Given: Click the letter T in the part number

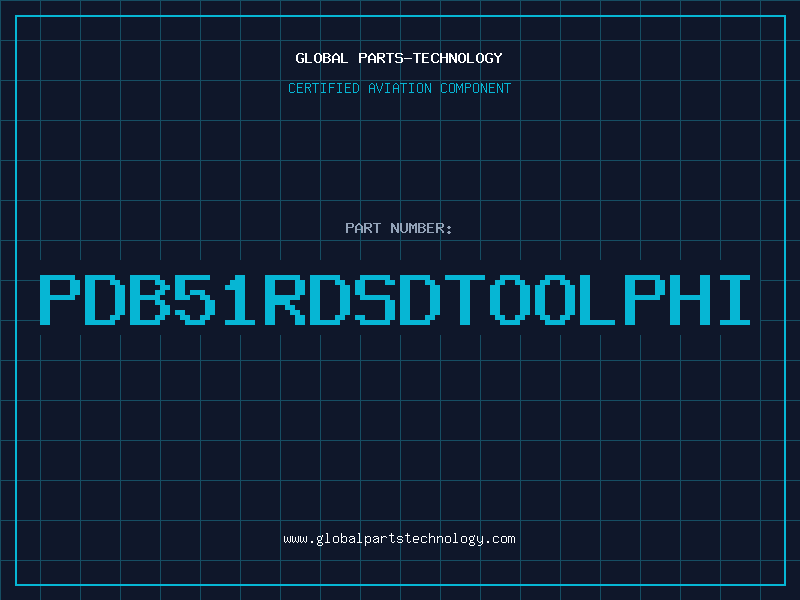Looking at the screenshot, I should coord(462,299).
